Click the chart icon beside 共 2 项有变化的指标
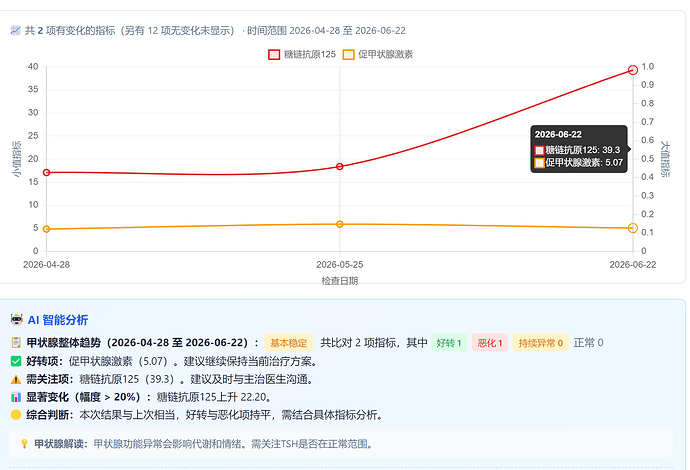This screenshot has height=470, width=690. (x=15, y=30)
